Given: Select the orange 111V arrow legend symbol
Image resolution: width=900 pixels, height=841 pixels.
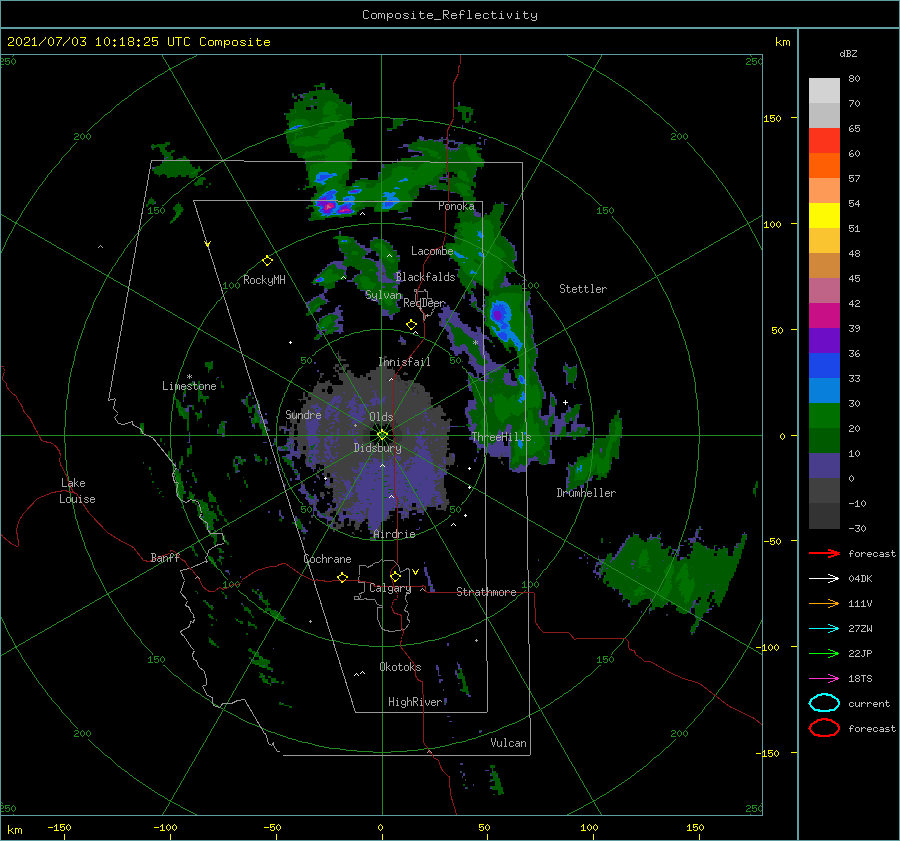Looking at the screenshot, I should [x=824, y=603].
